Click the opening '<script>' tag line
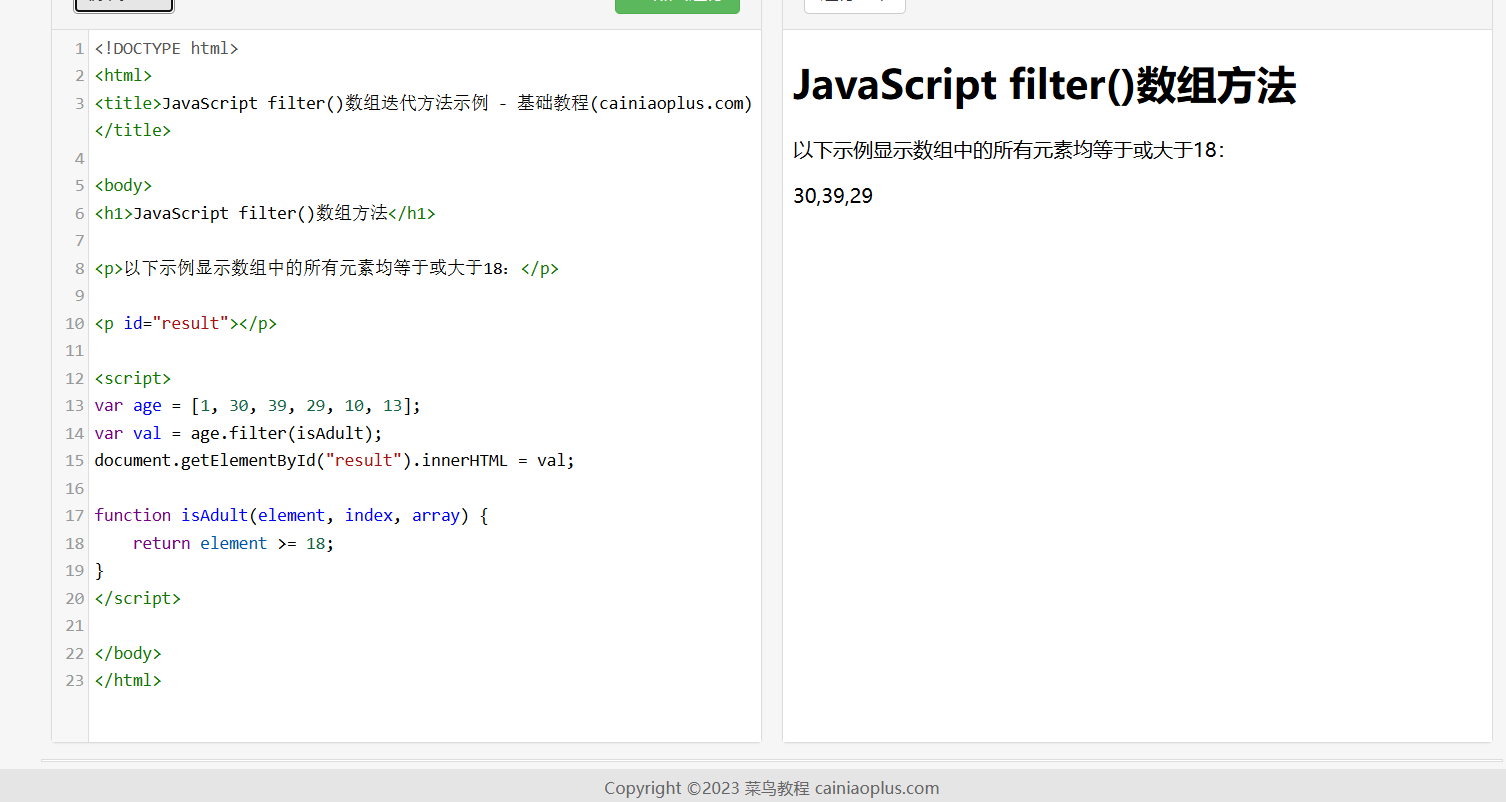This screenshot has width=1506, height=802. 133,378
